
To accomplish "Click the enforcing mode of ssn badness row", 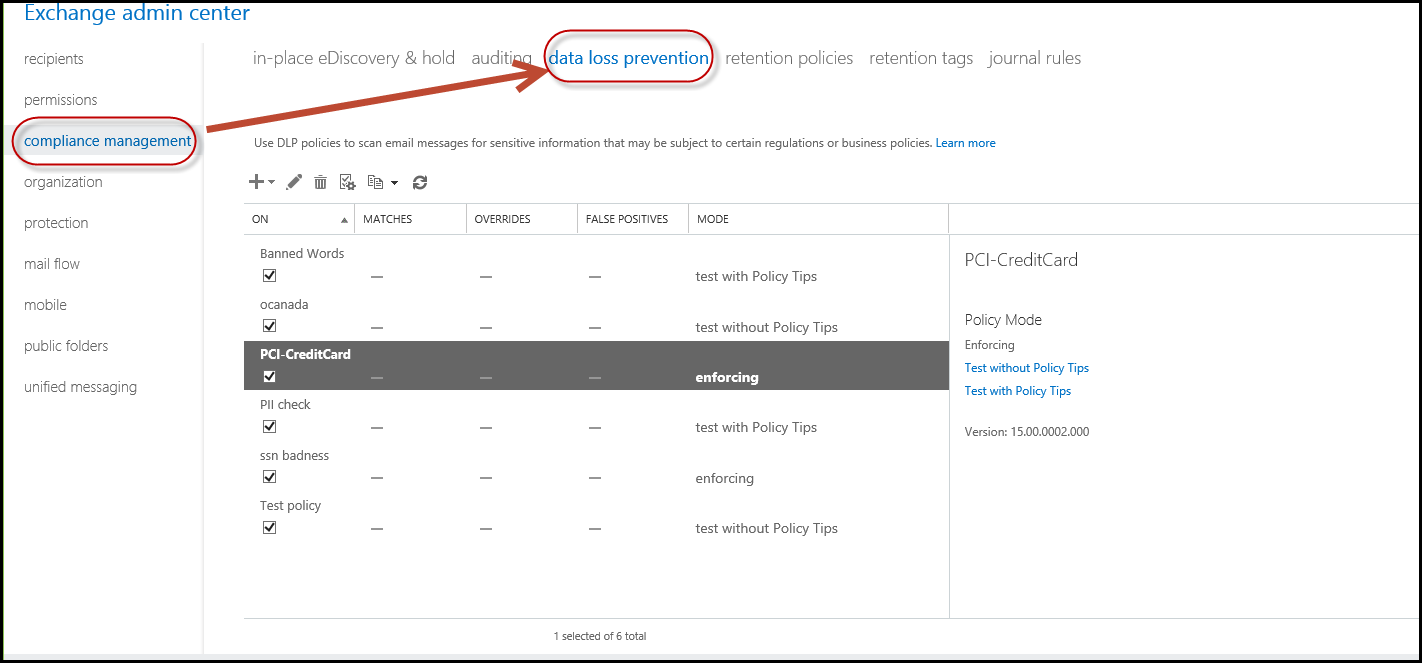I will pyautogui.click(x=725, y=478).
